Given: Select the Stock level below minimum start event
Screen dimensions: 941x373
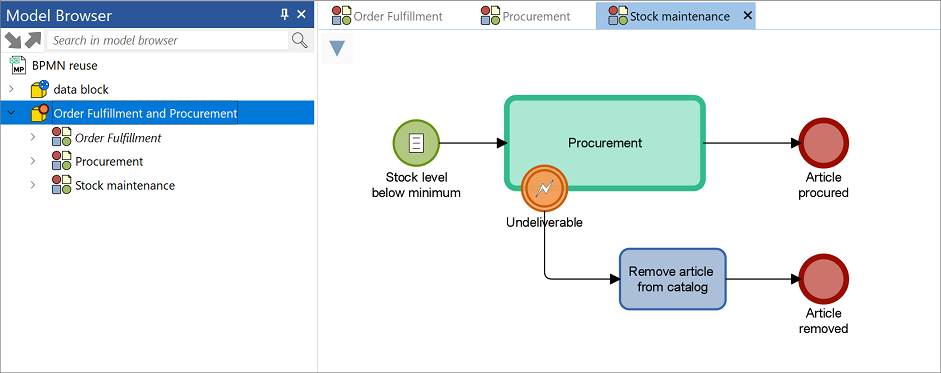Looking at the screenshot, I should (416, 143).
